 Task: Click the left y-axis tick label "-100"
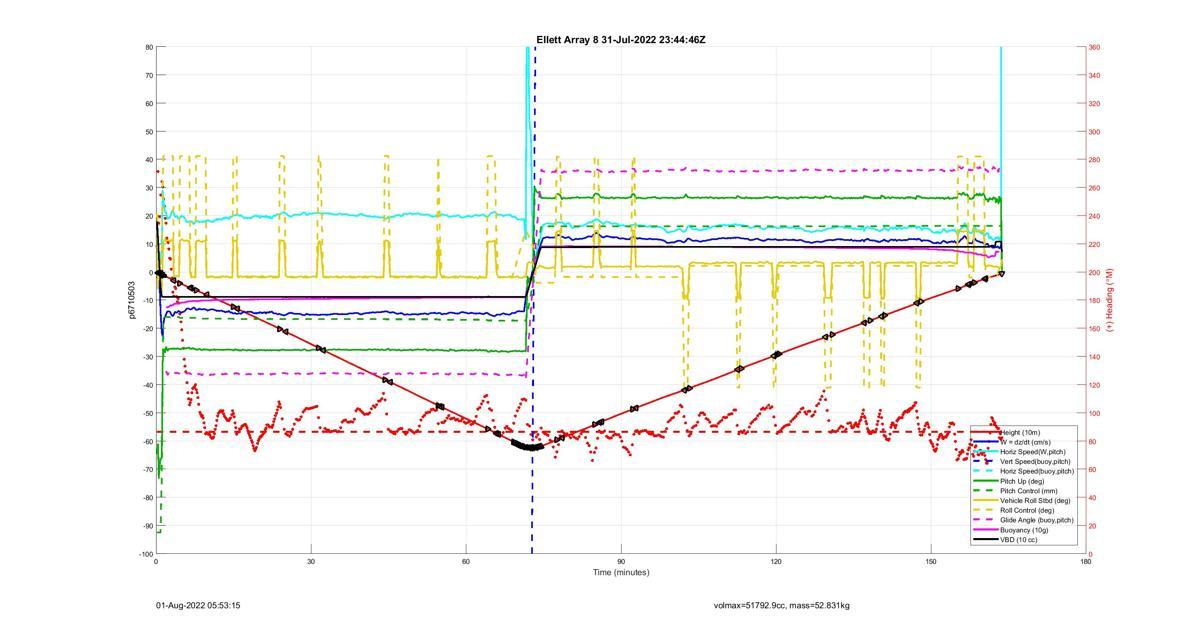[x=146, y=554]
